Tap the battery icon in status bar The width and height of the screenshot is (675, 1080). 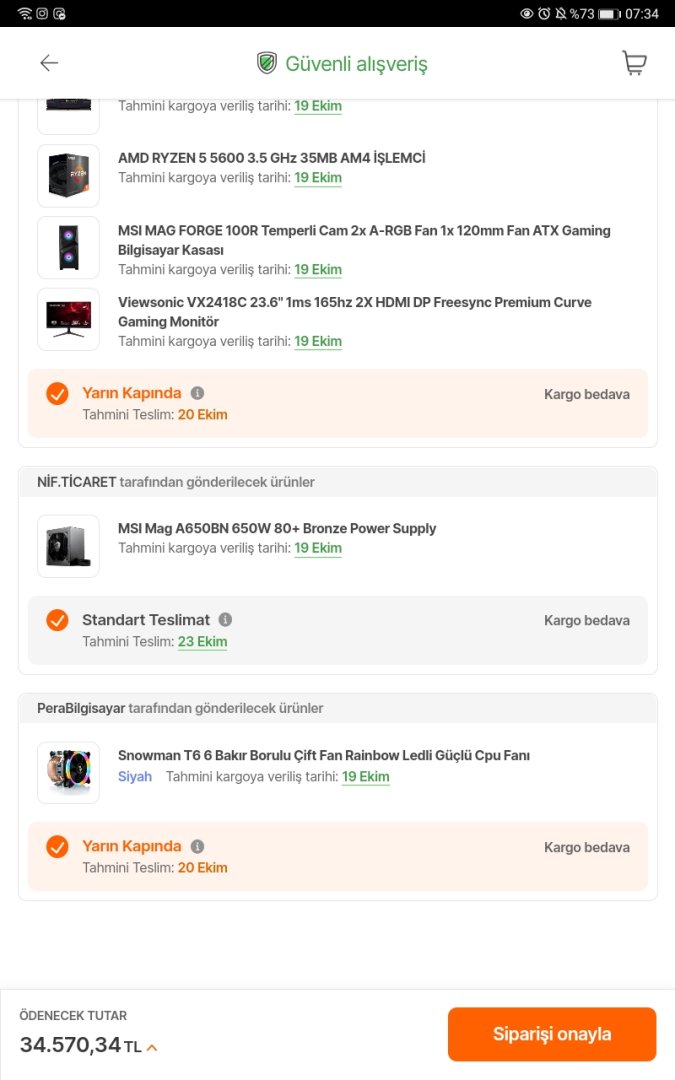pyautogui.click(x=610, y=14)
